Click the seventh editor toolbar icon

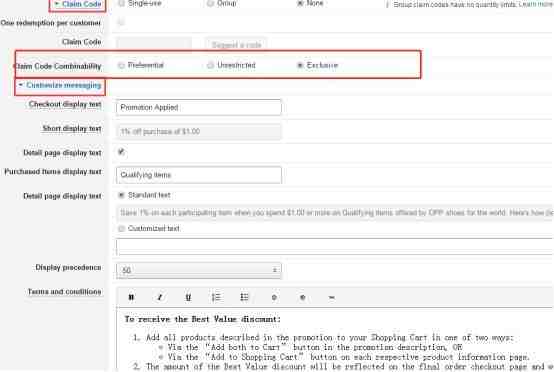click(302, 297)
